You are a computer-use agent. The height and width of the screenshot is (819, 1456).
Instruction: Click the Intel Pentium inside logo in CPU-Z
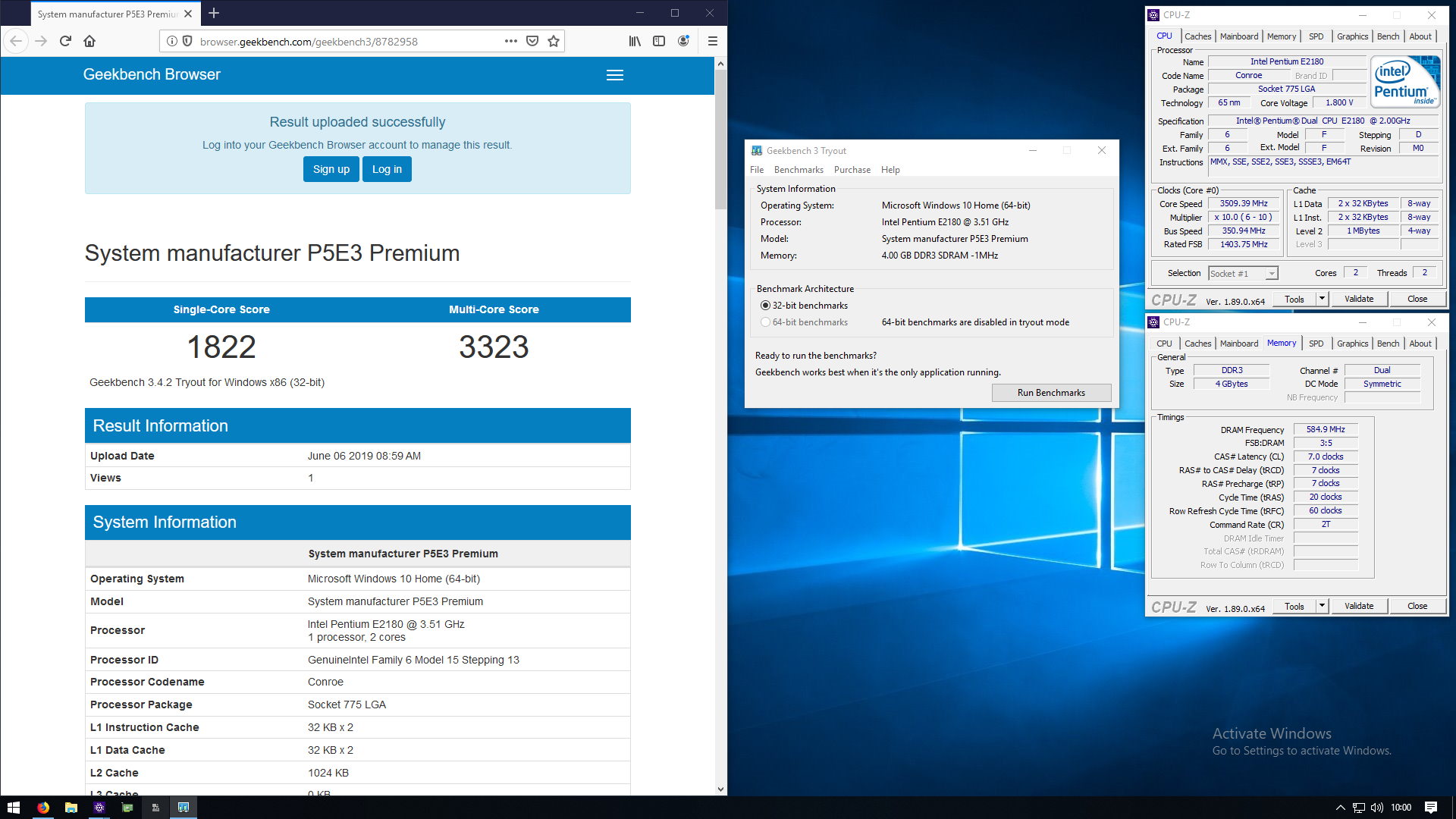pos(1405,83)
